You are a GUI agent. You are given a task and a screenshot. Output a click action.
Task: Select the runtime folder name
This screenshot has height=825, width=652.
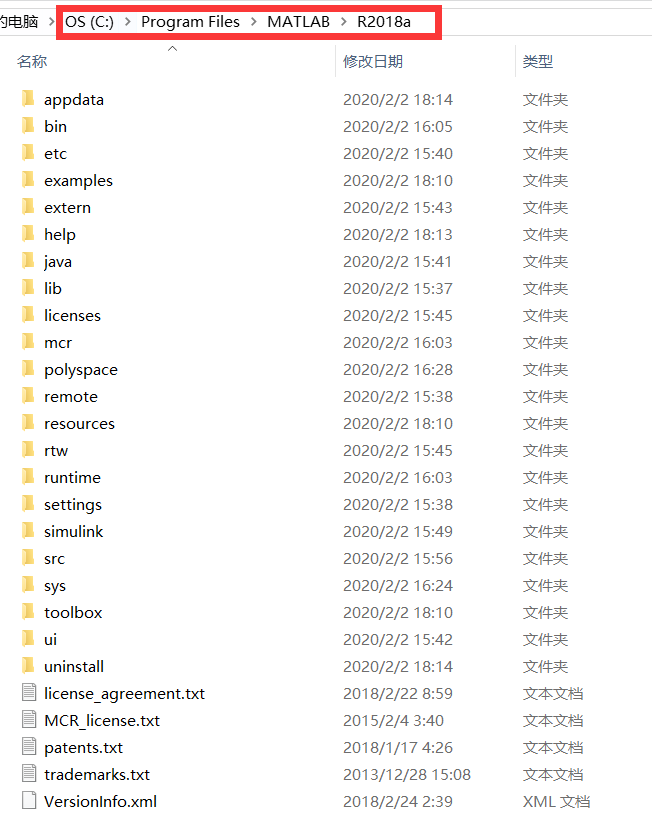click(x=72, y=478)
